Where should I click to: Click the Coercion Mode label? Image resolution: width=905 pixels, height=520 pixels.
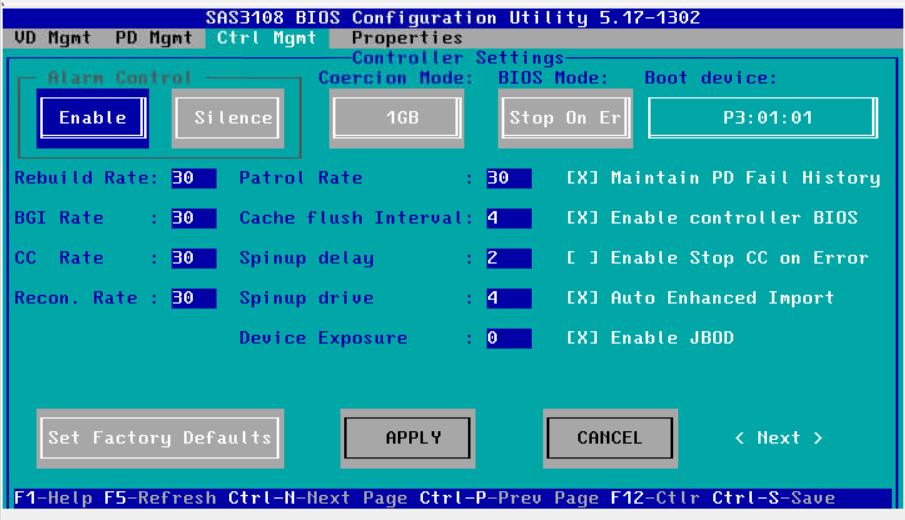(395, 77)
